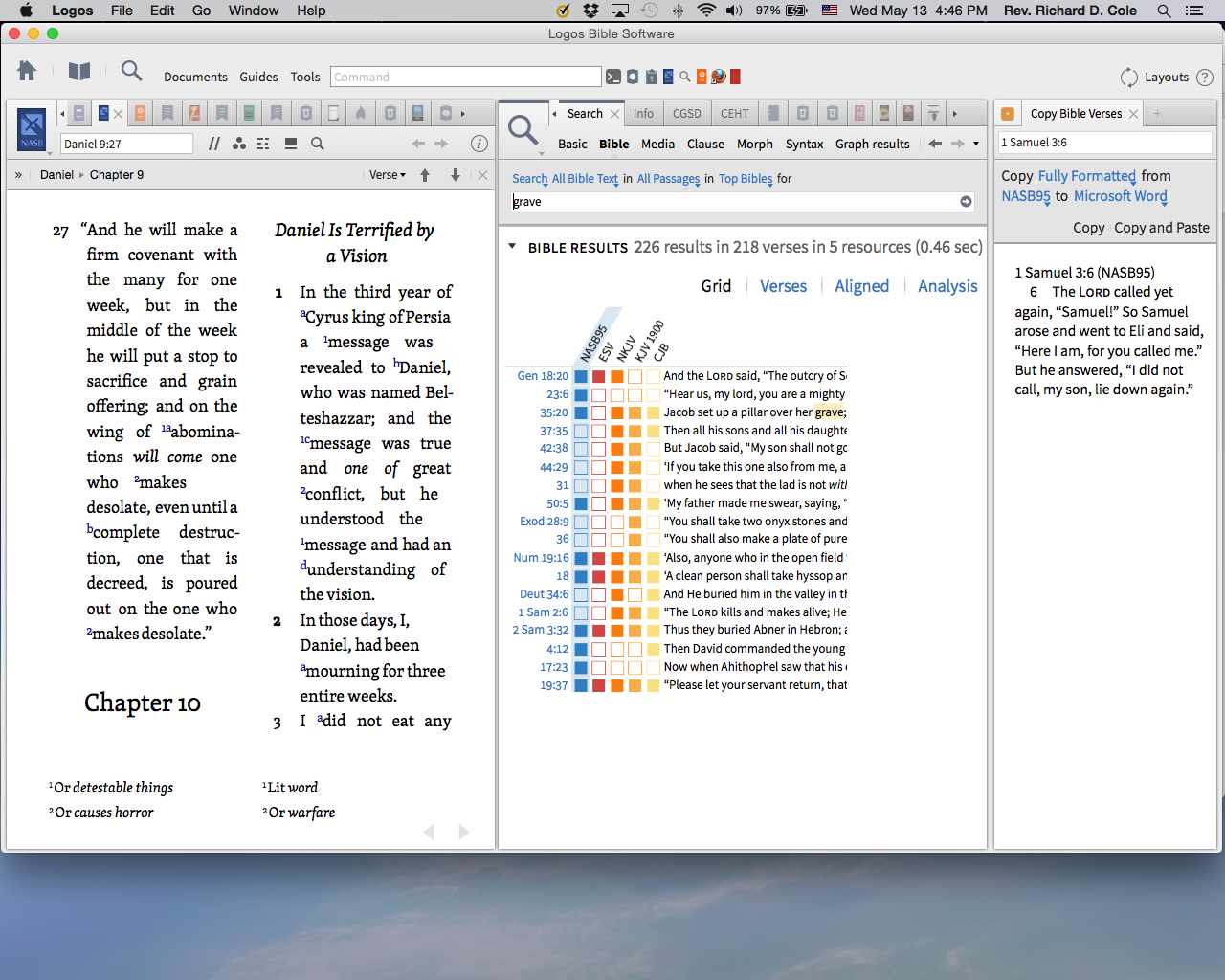Open the Guides menu
This screenshot has width=1225, height=980.
click(x=258, y=77)
